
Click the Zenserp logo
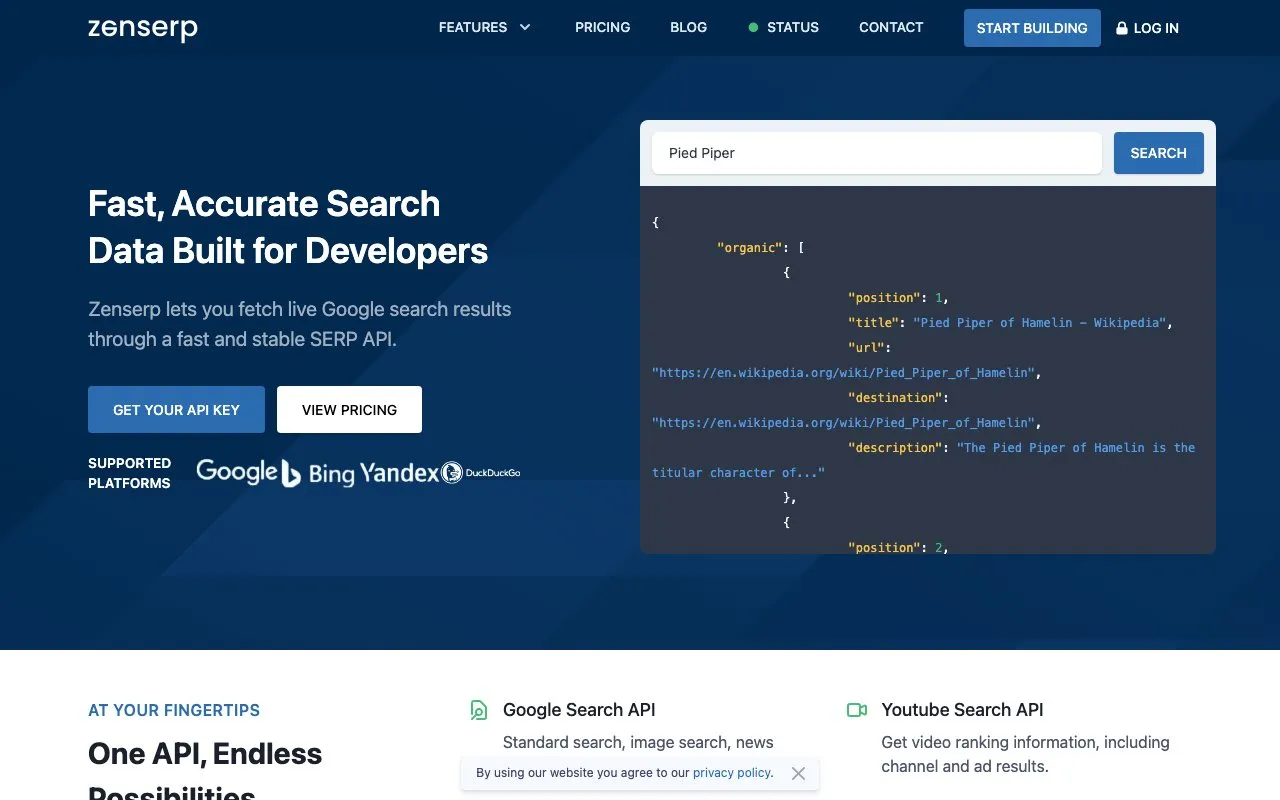tap(143, 28)
